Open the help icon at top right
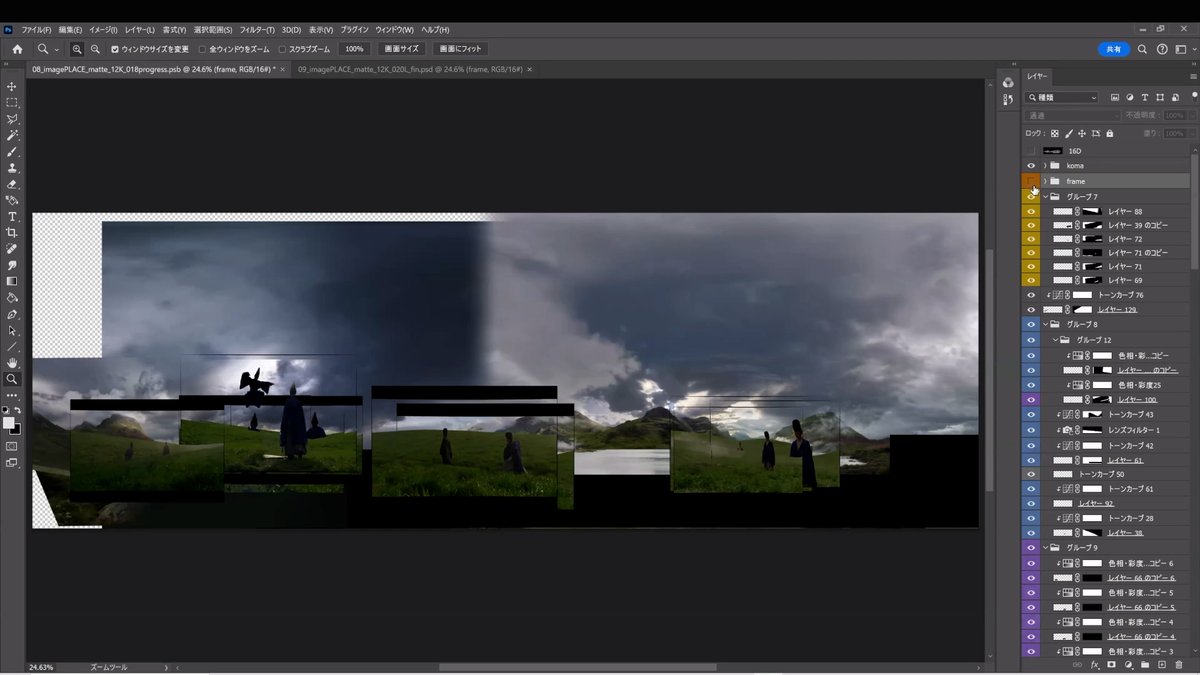Viewport: 1200px width, 675px height. pos(1162,49)
